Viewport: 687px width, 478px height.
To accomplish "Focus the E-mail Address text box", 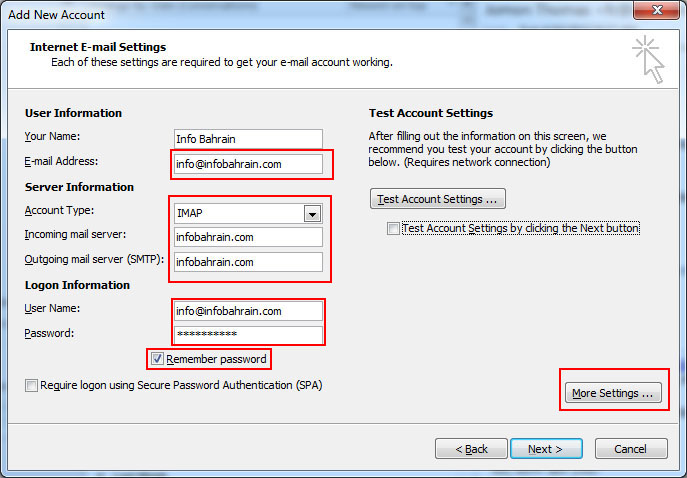I will (x=248, y=163).
